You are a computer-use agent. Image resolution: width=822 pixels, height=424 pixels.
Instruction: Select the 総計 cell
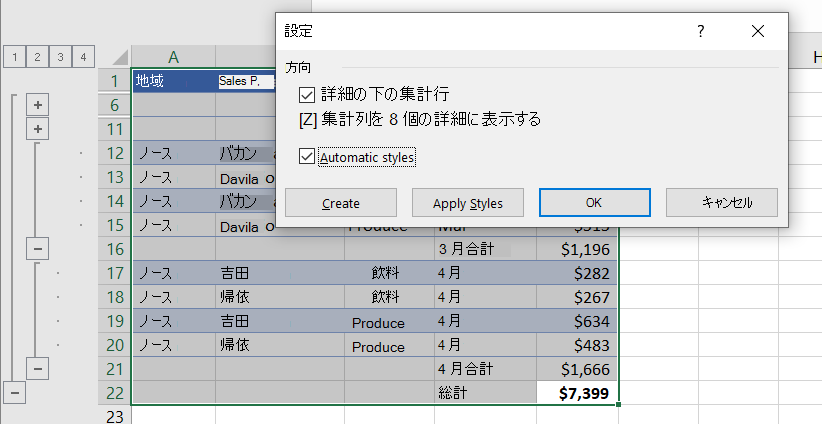485,393
